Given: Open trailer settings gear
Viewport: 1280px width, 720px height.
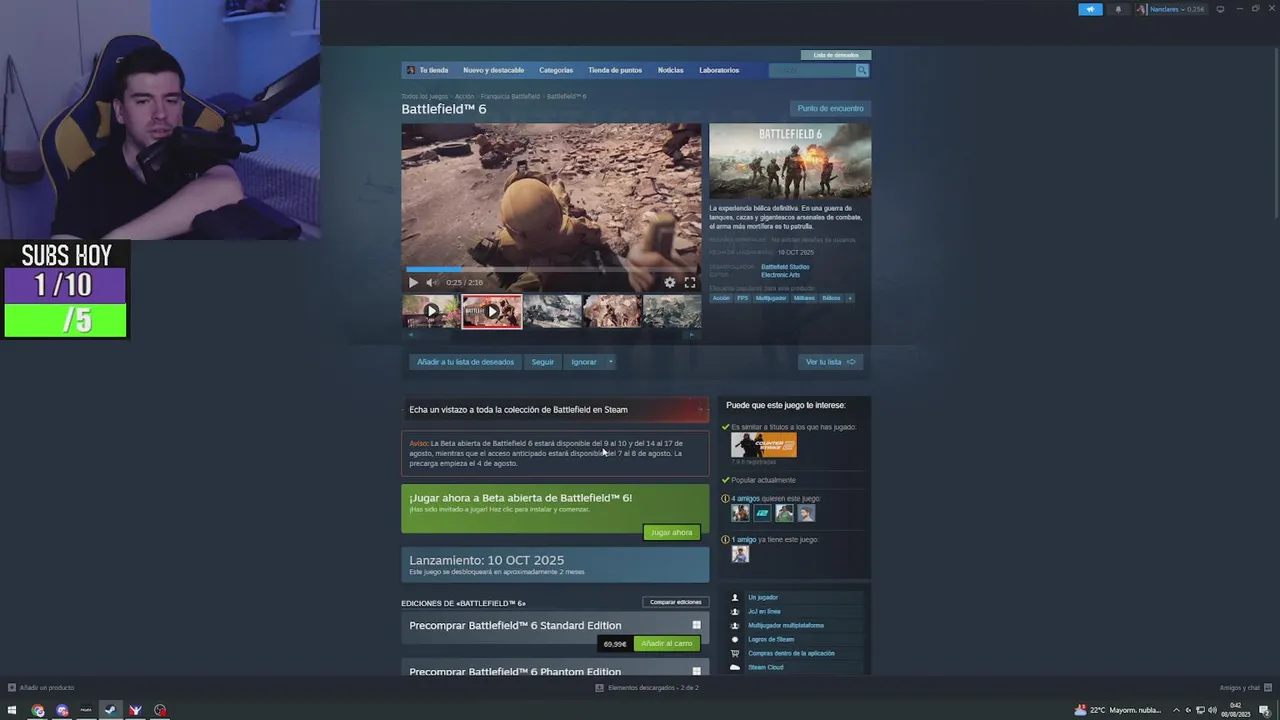Looking at the screenshot, I should tap(670, 283).
